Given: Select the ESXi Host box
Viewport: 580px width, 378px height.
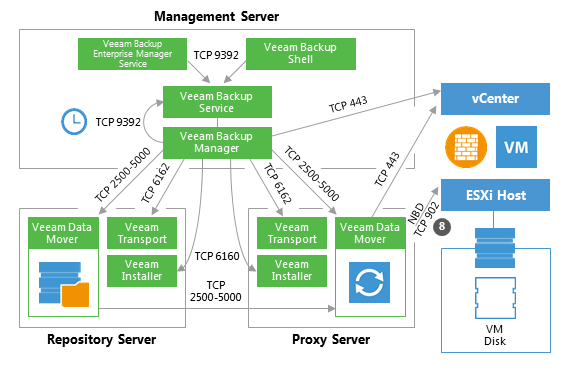Looking at the screenshot, I should pyautogui.click(x=495, y=195).
